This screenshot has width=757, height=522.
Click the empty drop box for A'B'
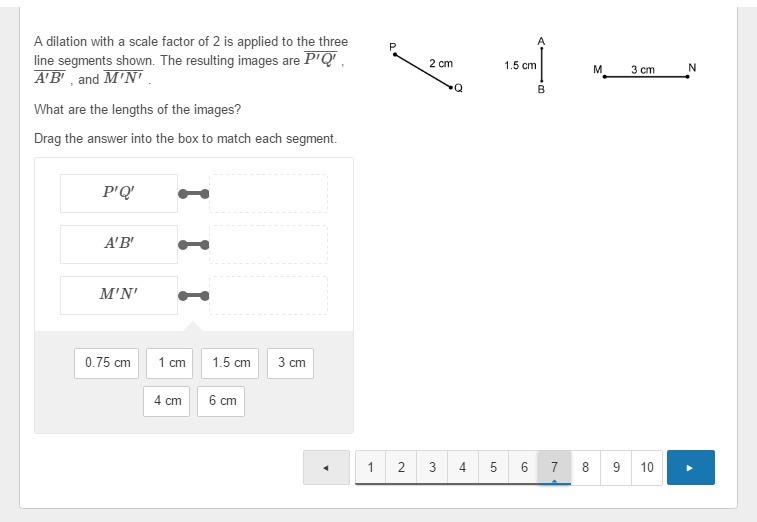coord(268,244)
